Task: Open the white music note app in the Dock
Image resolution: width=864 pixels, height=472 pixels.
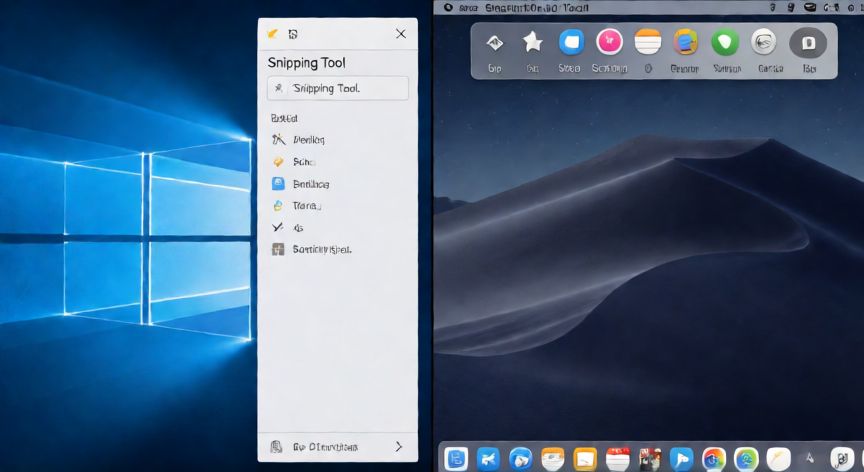Action: click(842, 459)
